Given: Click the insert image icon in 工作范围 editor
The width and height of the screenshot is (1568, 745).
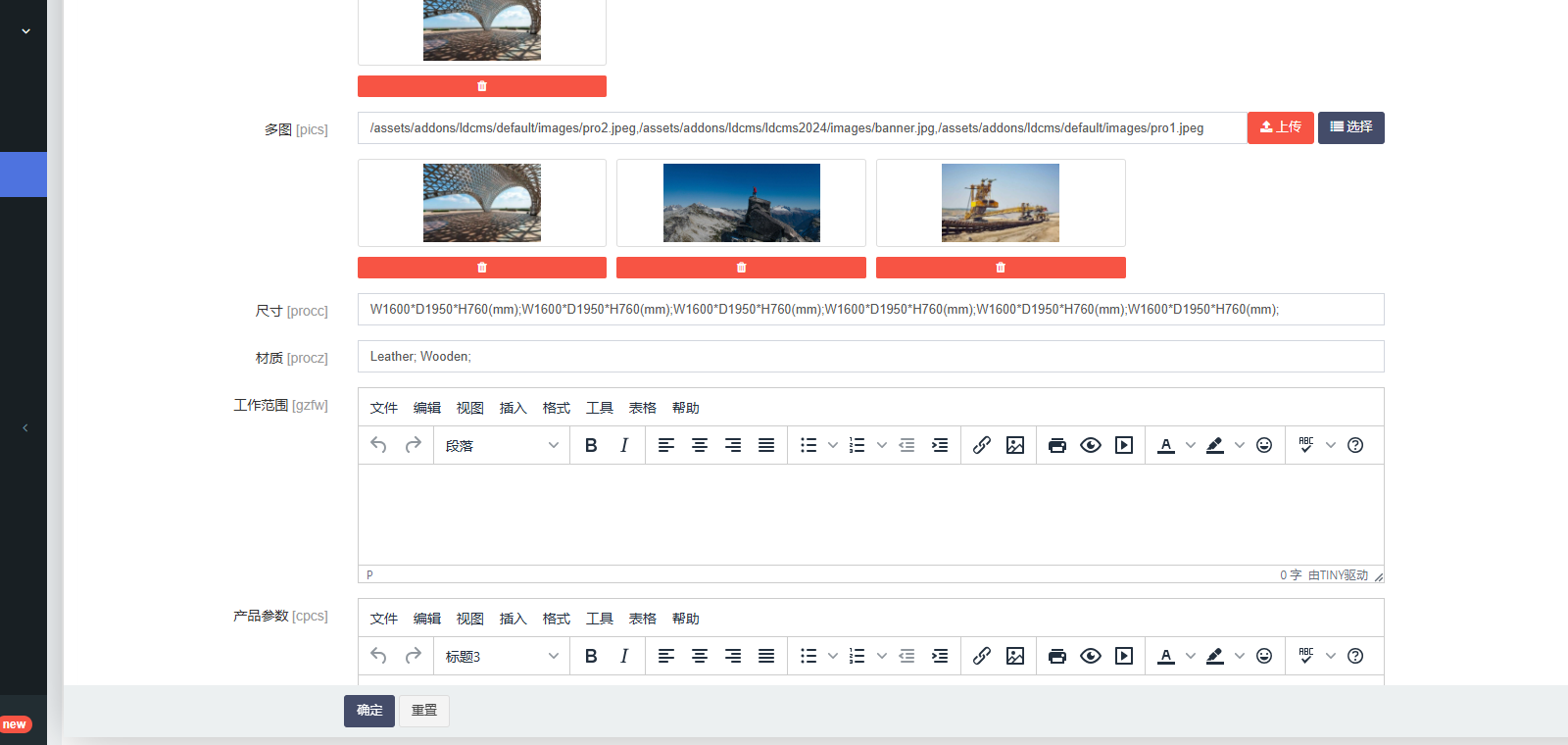Looking at the screenshot, I should [1015, 445].
